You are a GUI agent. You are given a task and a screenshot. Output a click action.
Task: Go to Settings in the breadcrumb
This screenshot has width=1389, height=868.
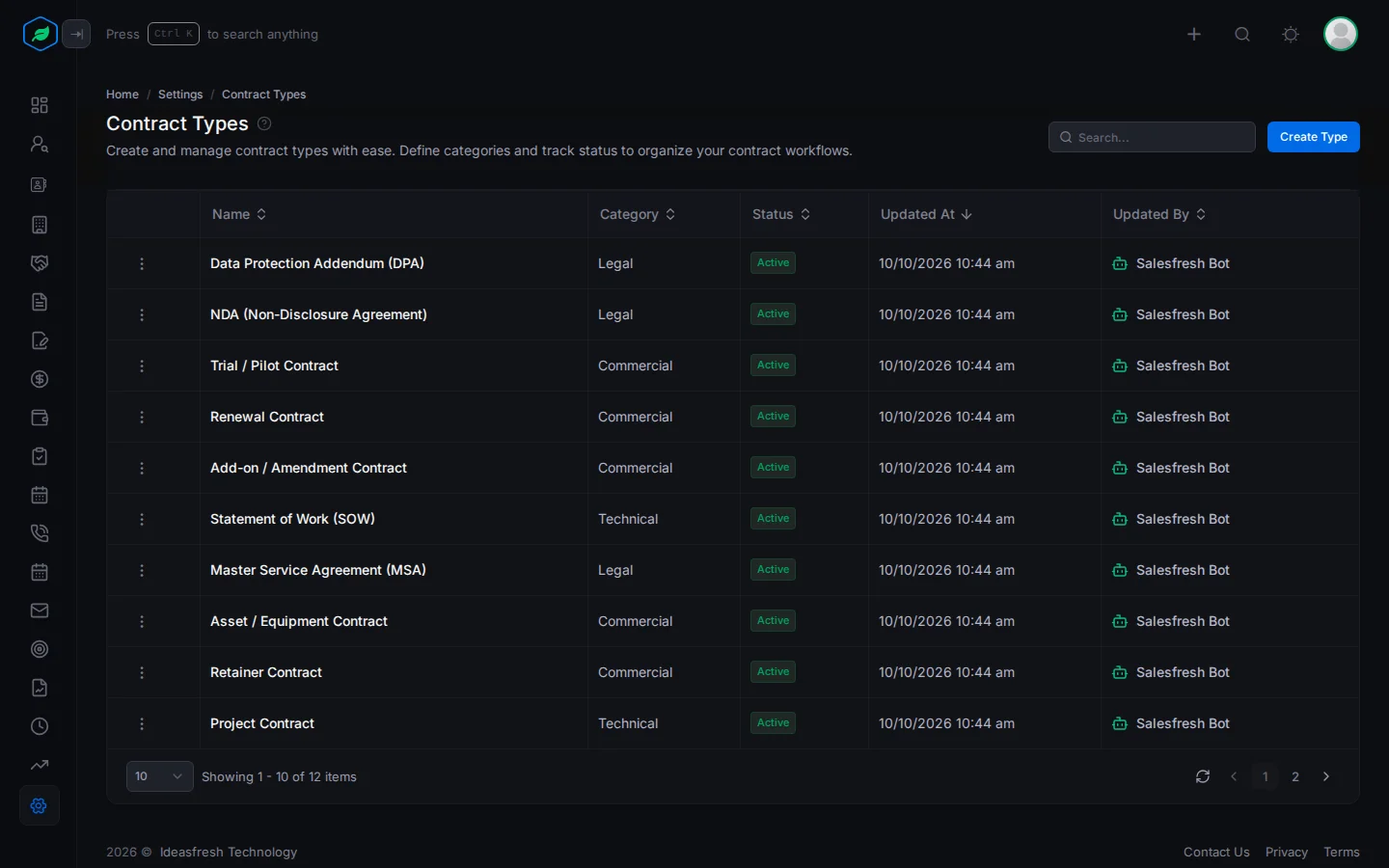(180, 95)
